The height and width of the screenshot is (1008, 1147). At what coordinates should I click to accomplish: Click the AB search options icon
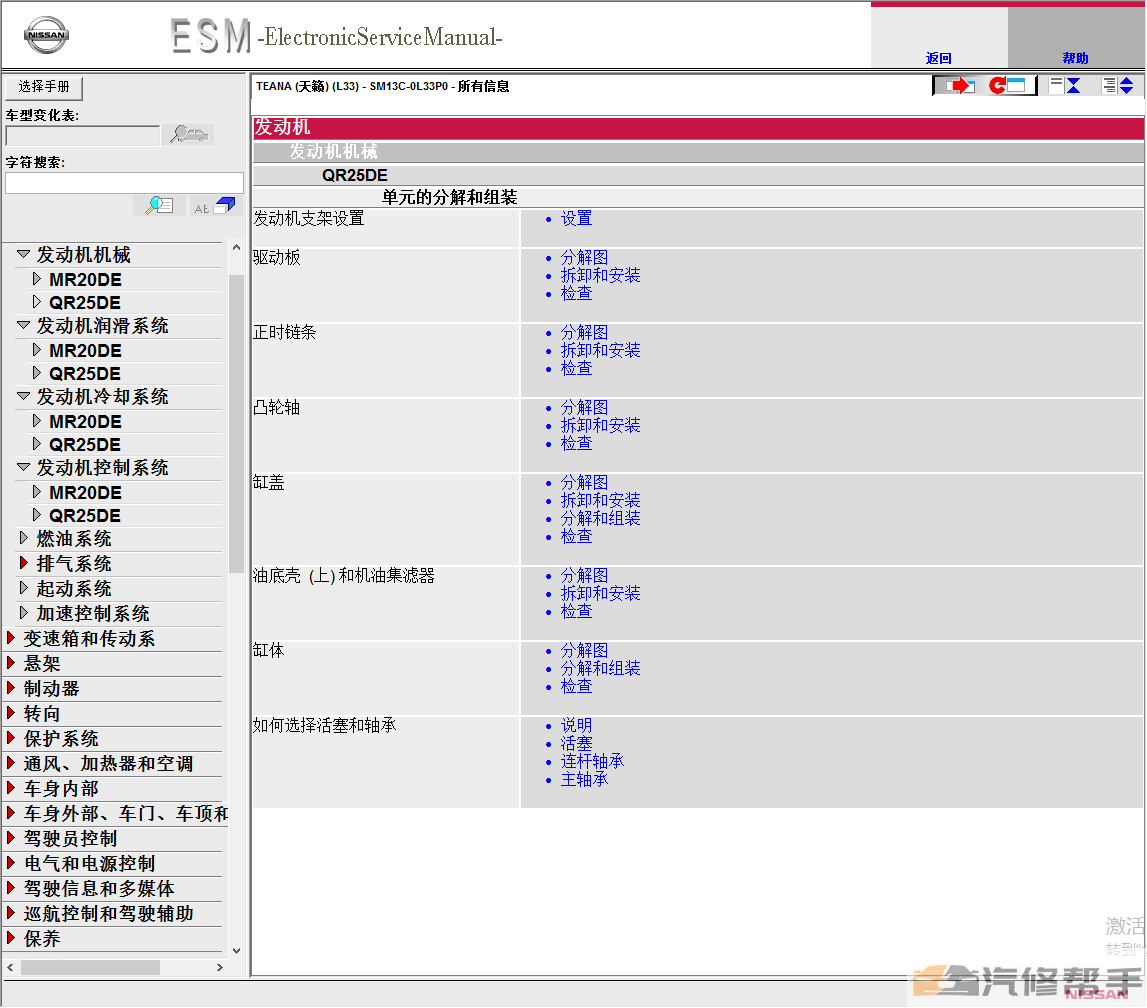click(x=214, y=206)
